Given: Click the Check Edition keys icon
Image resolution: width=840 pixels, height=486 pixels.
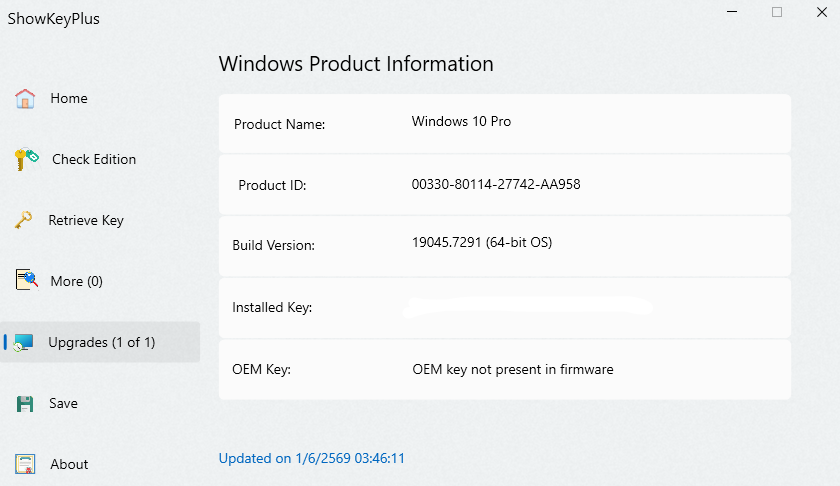Looking at the screenshot, I should coord(26,159).
